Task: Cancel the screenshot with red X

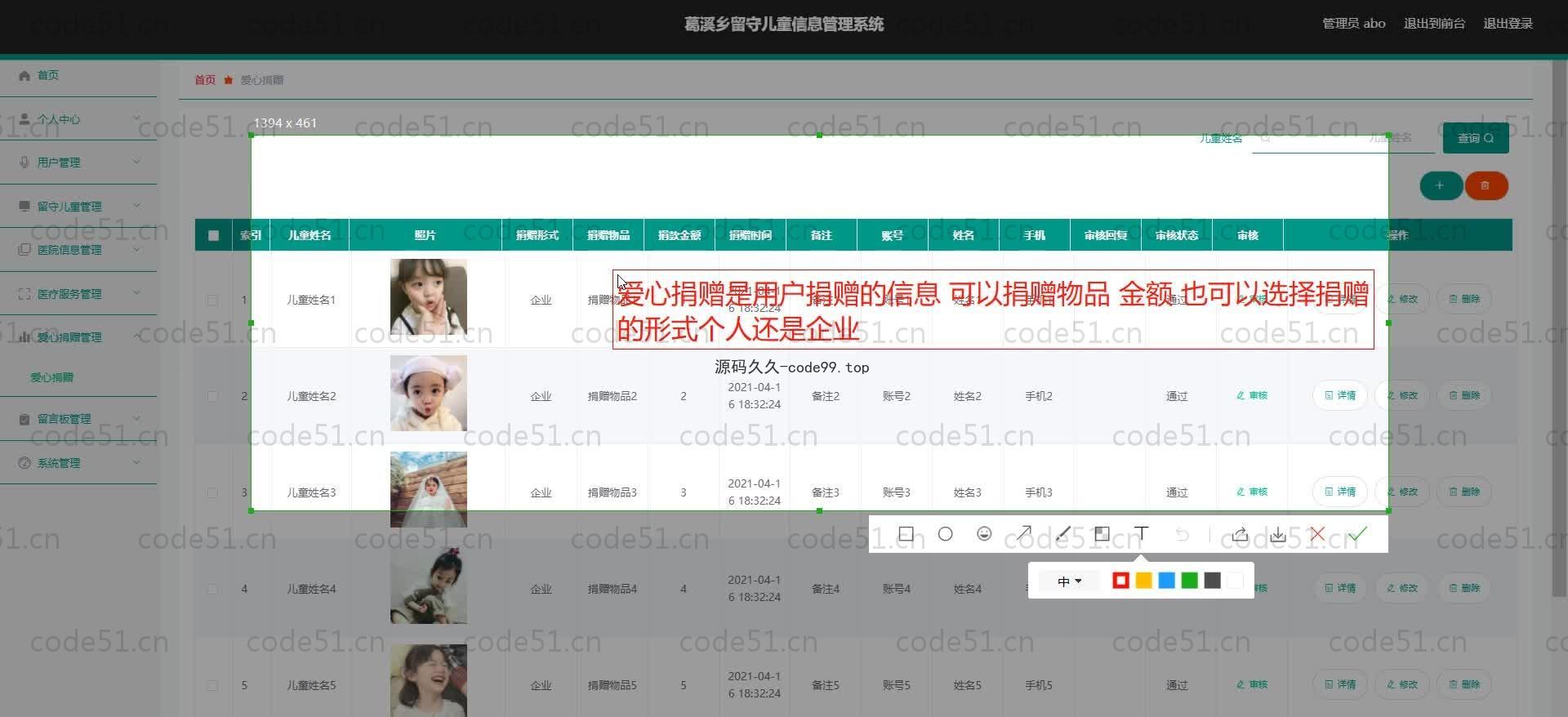Action: [1317, 534]
